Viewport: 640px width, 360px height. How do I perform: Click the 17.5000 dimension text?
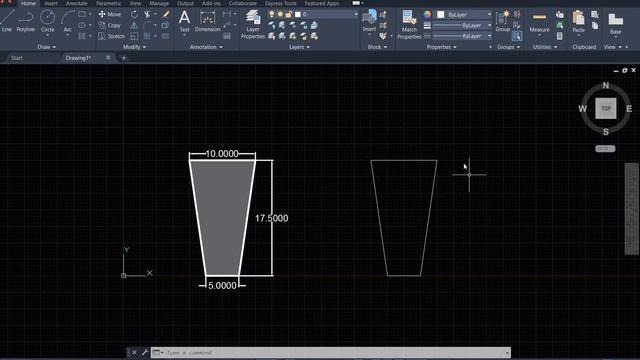[271, 218]
